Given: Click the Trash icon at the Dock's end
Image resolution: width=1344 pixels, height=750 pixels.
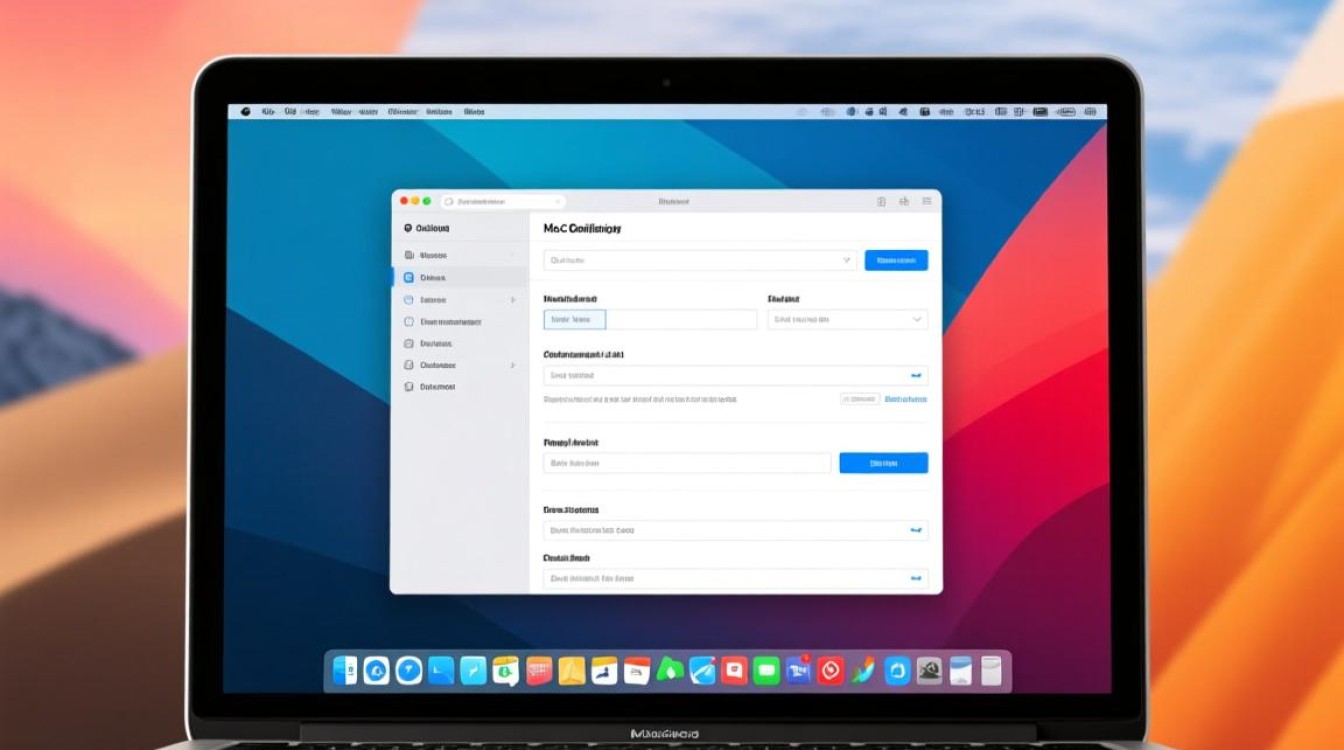Looking at the screenshot, I should coord(991,671).
